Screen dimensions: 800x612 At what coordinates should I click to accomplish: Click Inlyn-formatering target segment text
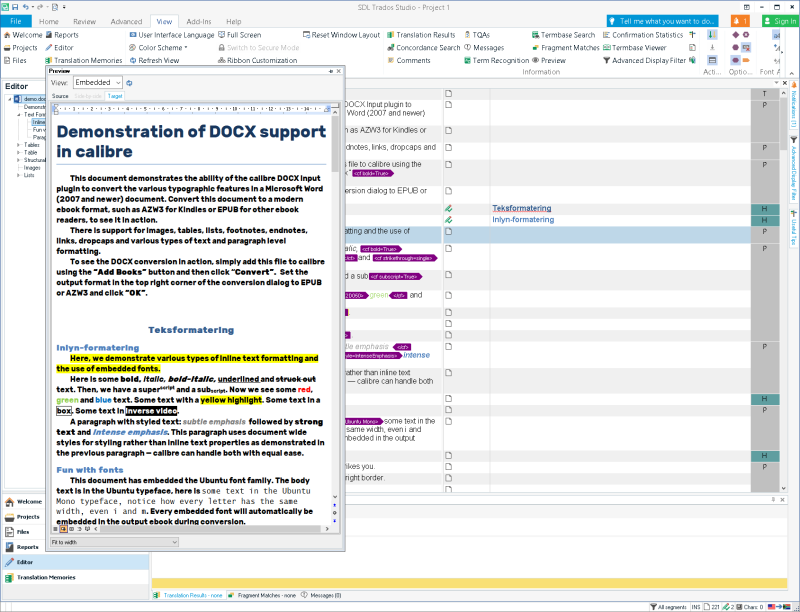coord(523,219)
